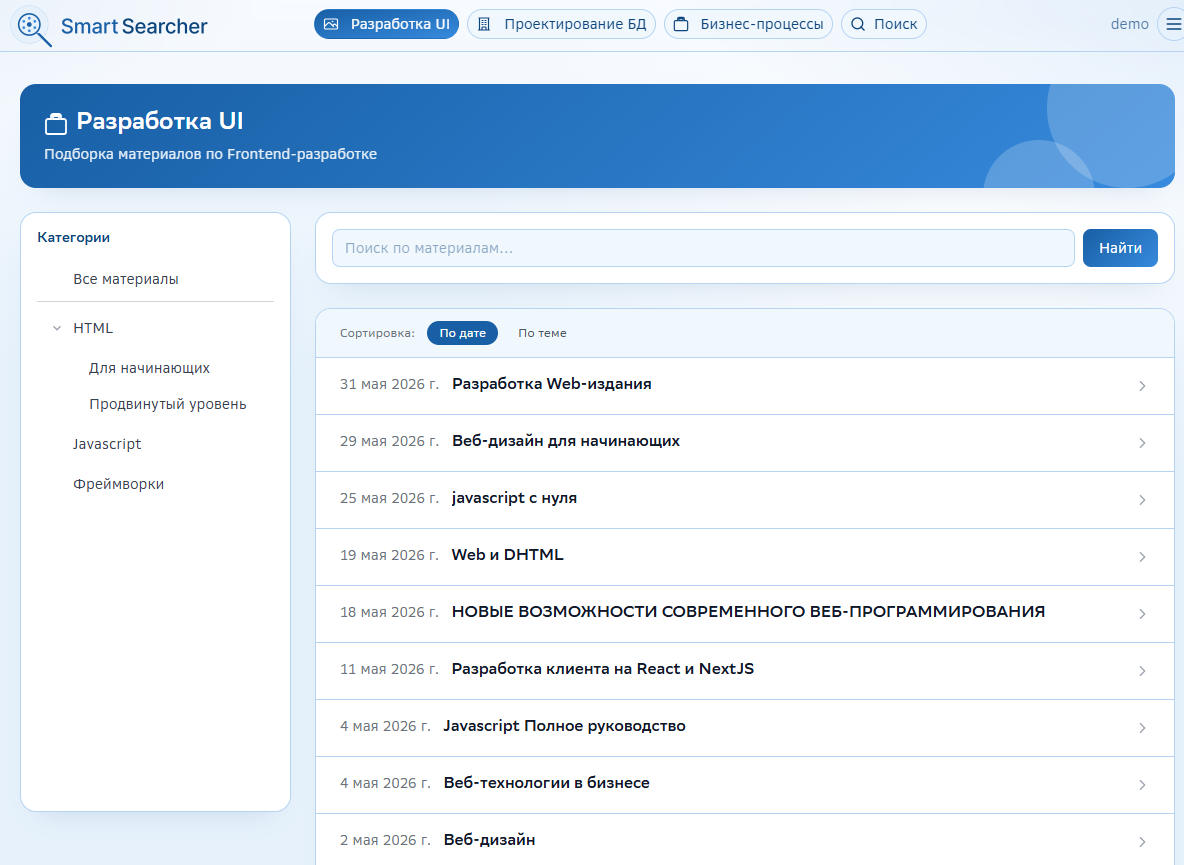Open arrow for Веб-технологии в бизнесе row
1184x865 pixels.
(x=1142, y=785)
